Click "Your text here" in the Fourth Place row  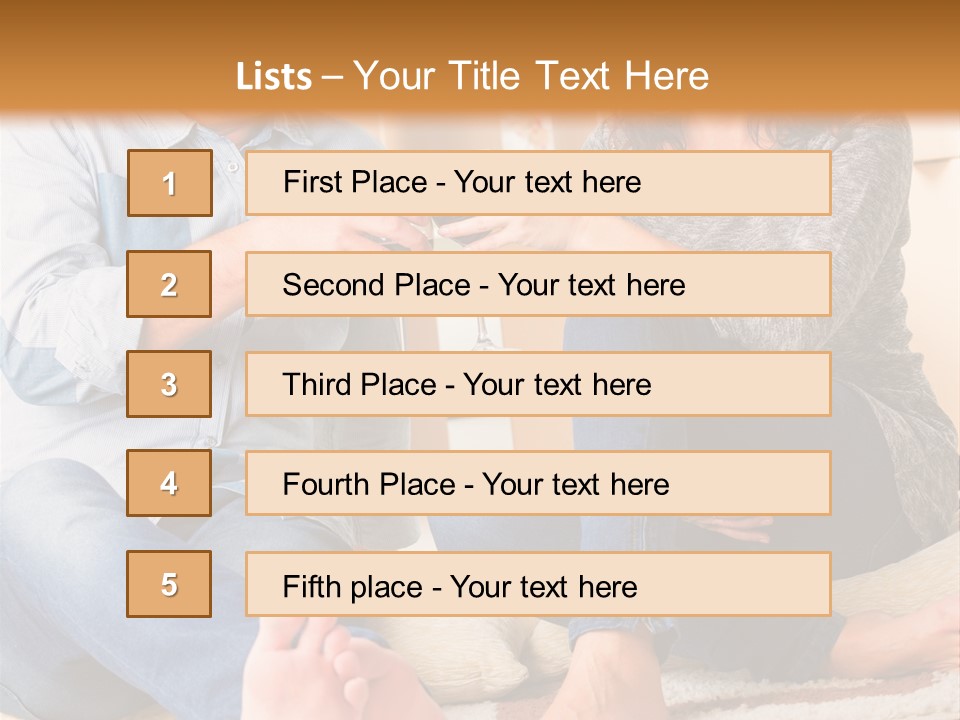(x=575, y=485)
